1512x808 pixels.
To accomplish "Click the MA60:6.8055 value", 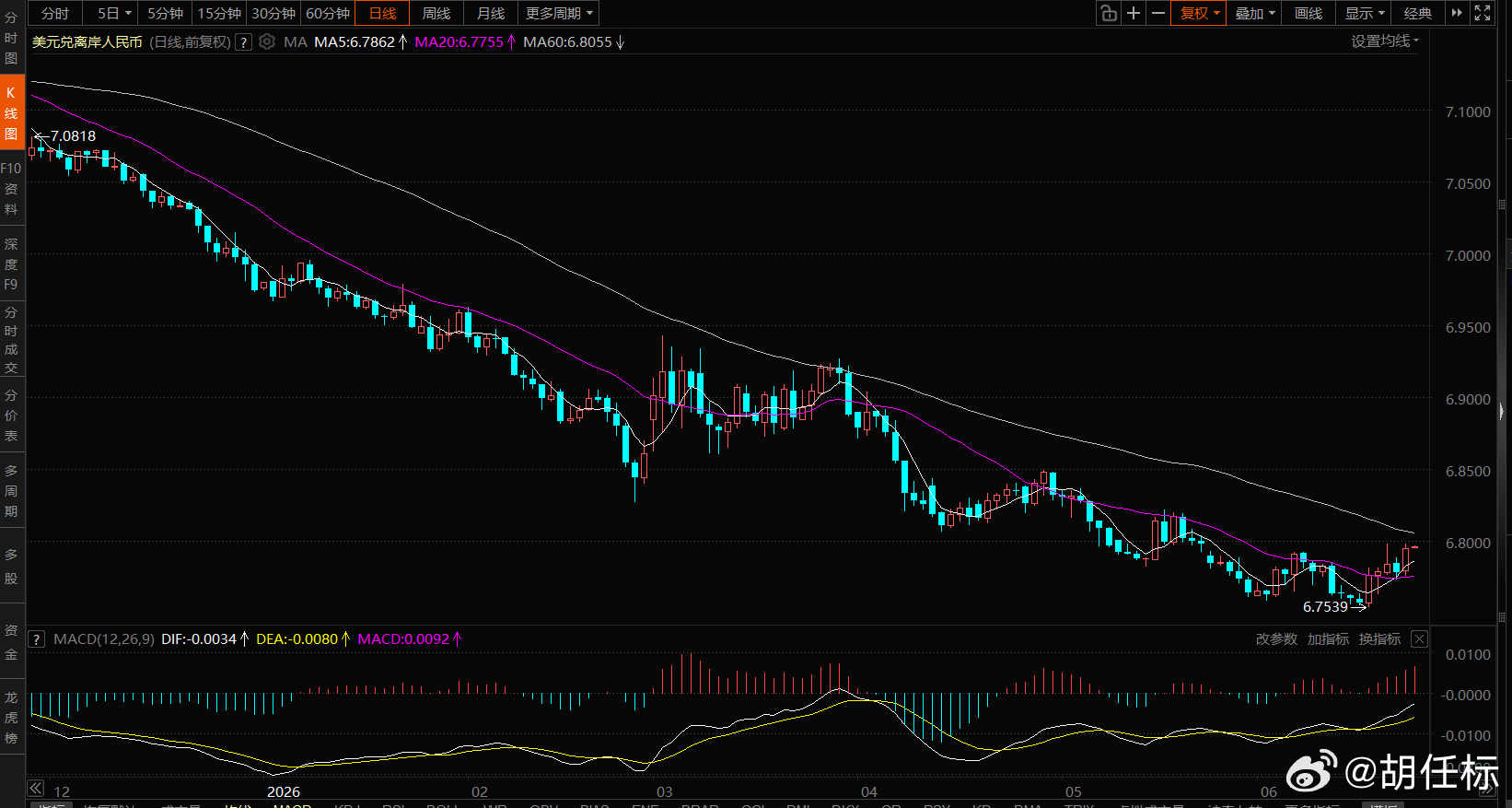I will click(567, 41).
